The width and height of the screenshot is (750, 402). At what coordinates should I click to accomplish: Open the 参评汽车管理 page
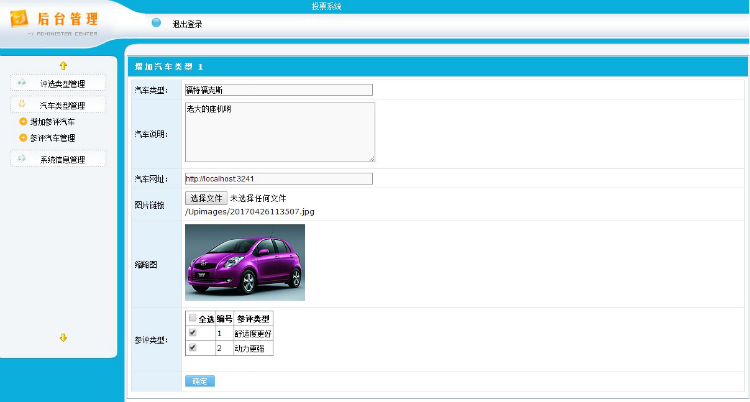click(52, 138)
